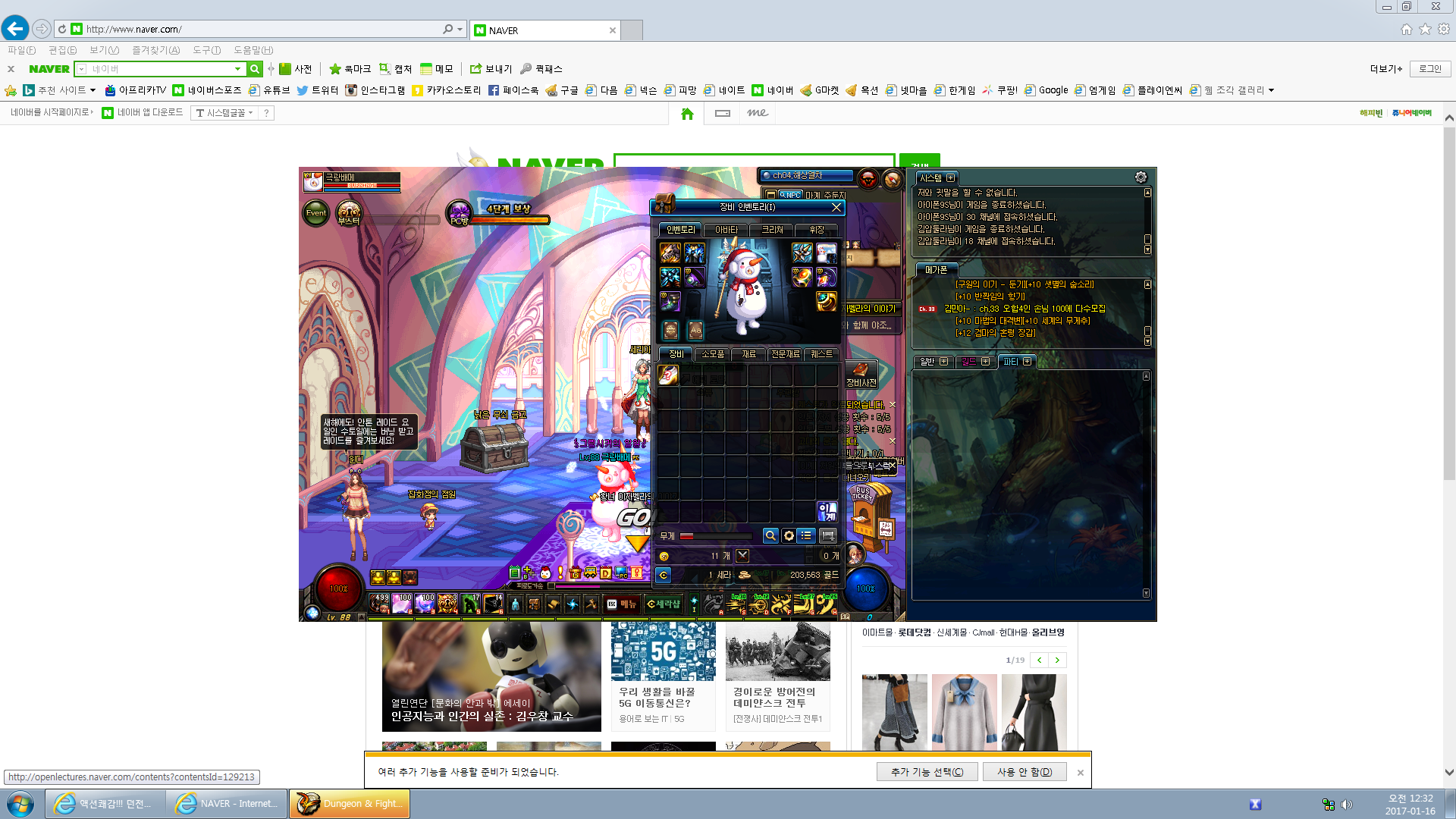Switch to the 아바타 inventory tab
The height and width of the screenshot is (819, 1456).
(x=726, y=229)
